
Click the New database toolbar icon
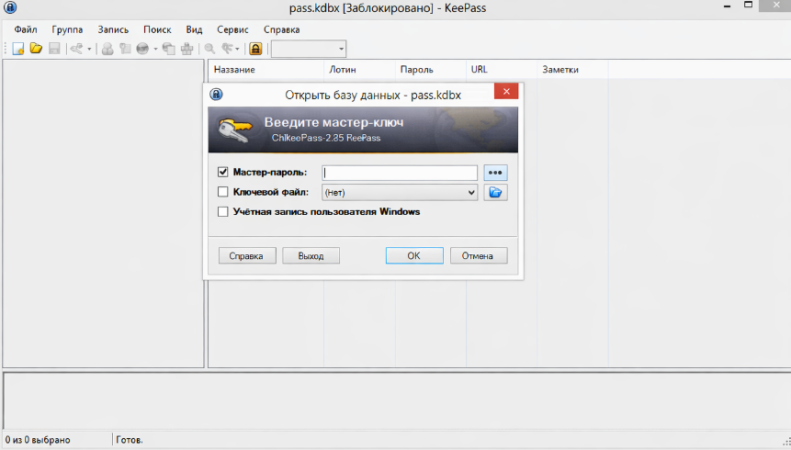(x=18, y=48)
